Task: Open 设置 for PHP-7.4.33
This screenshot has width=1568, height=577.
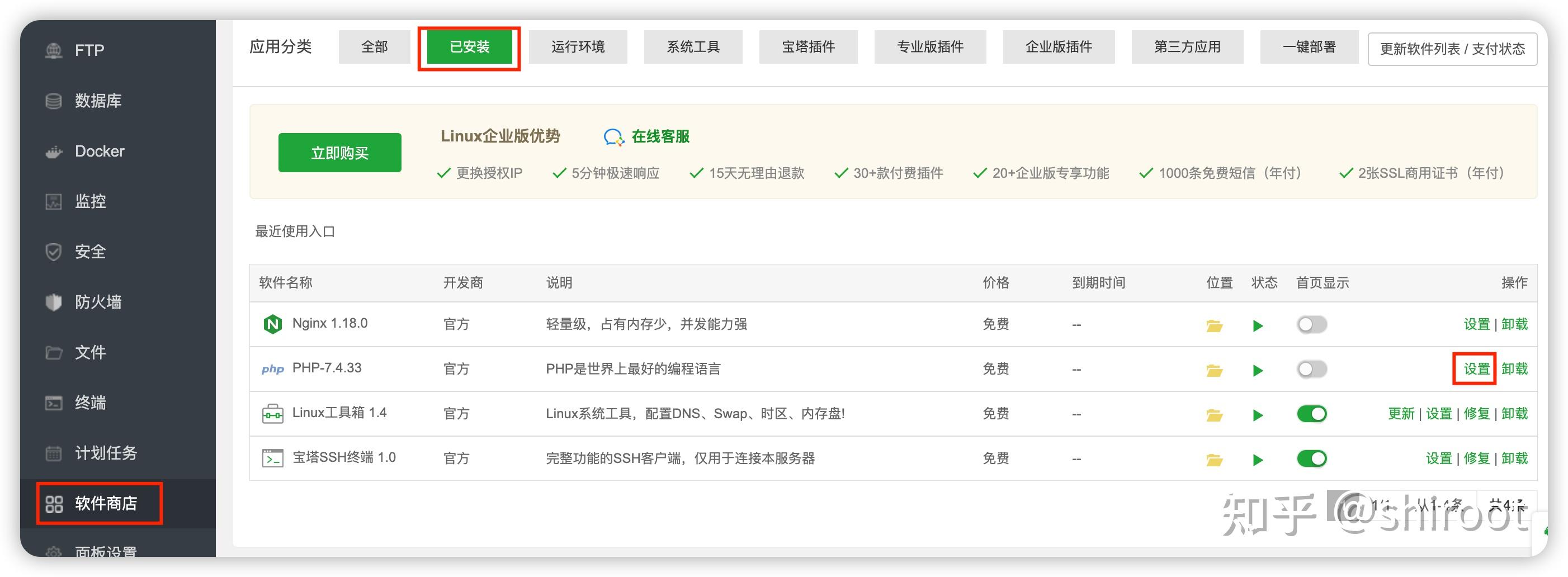Action: pyautogui.click(x=1476, y=369)
